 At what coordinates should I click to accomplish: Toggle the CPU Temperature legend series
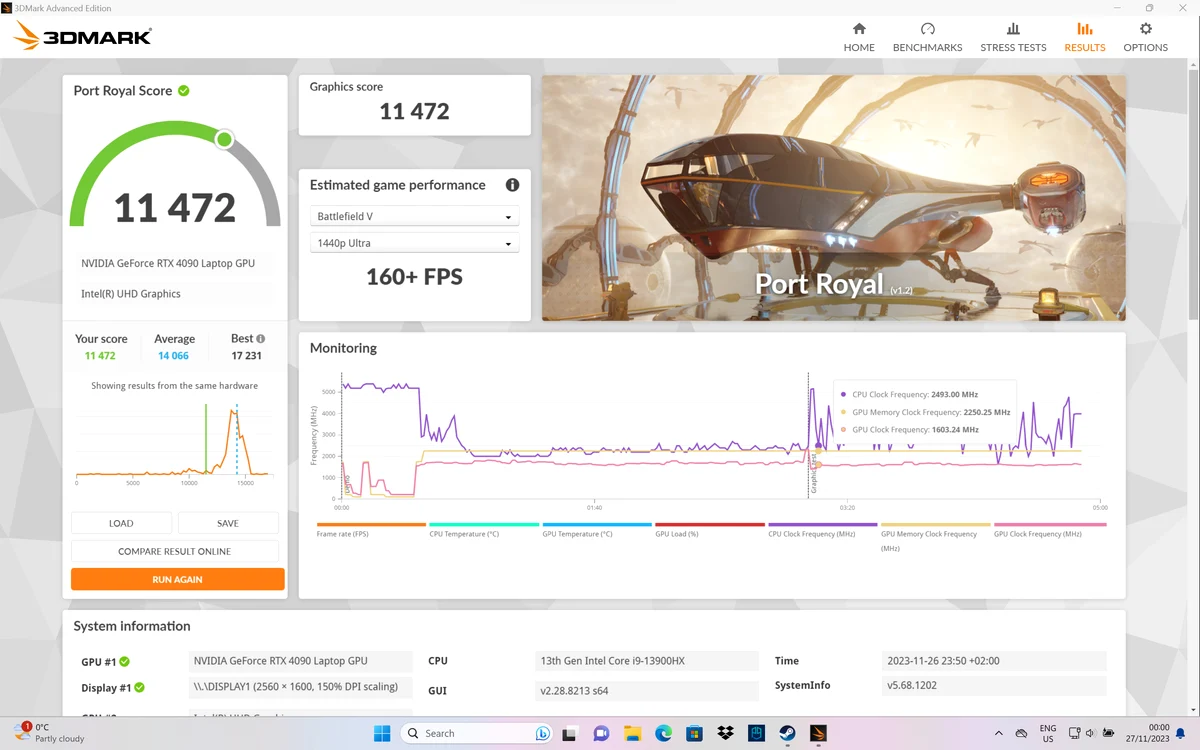(484, 529)
